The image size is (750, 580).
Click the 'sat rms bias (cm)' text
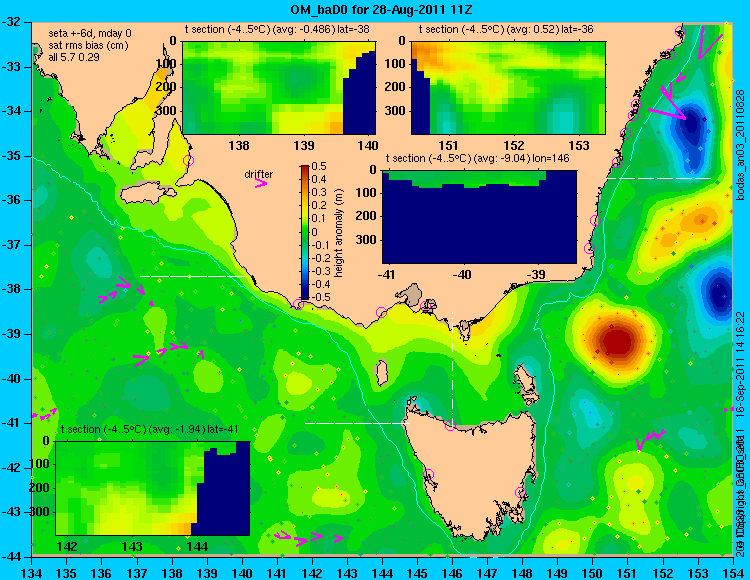pyautogui.click(x=88, y=45)
